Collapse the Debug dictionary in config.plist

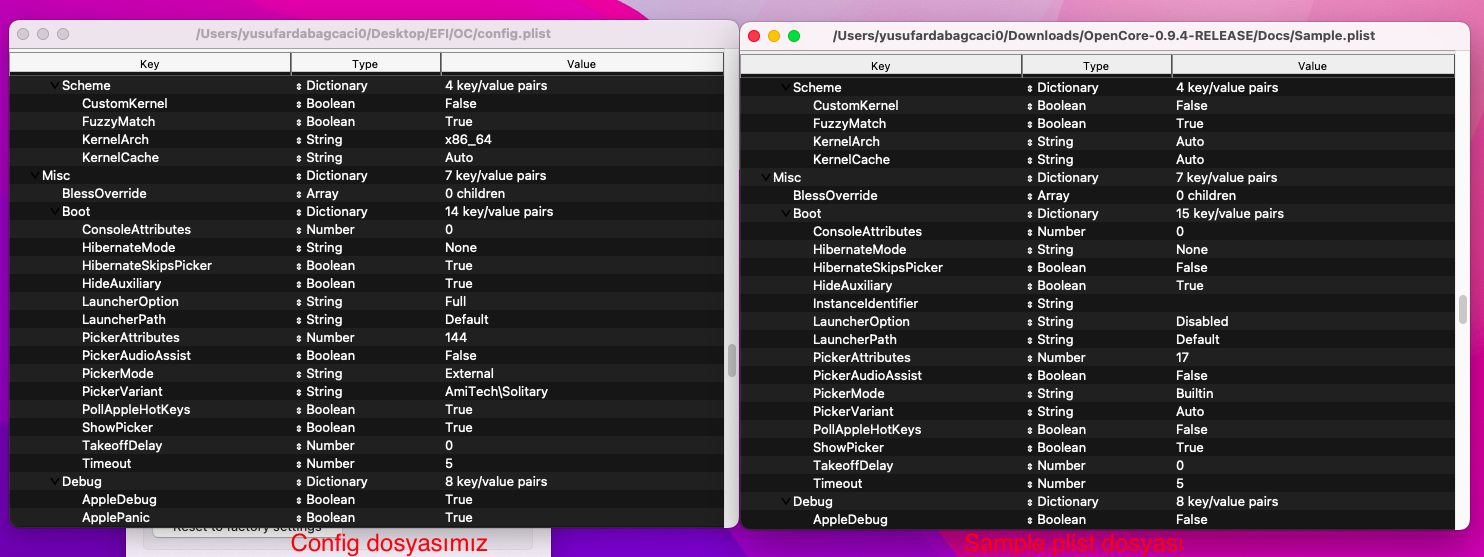54,482
